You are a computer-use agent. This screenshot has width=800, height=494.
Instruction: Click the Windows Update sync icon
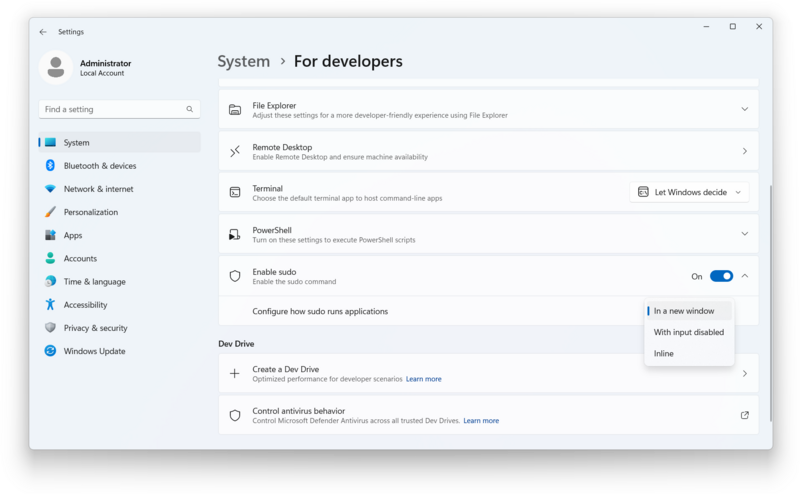click(50, 351)
